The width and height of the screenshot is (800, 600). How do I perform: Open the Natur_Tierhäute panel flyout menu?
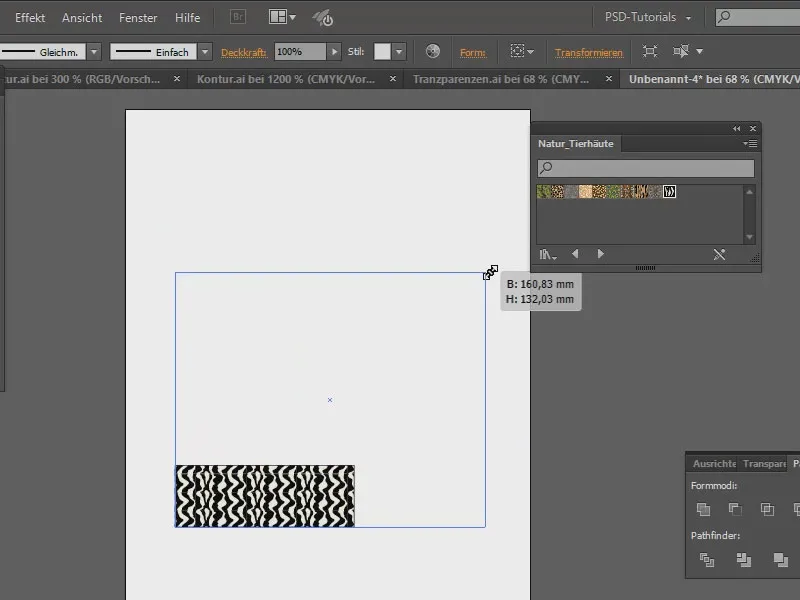click(750, 144)
